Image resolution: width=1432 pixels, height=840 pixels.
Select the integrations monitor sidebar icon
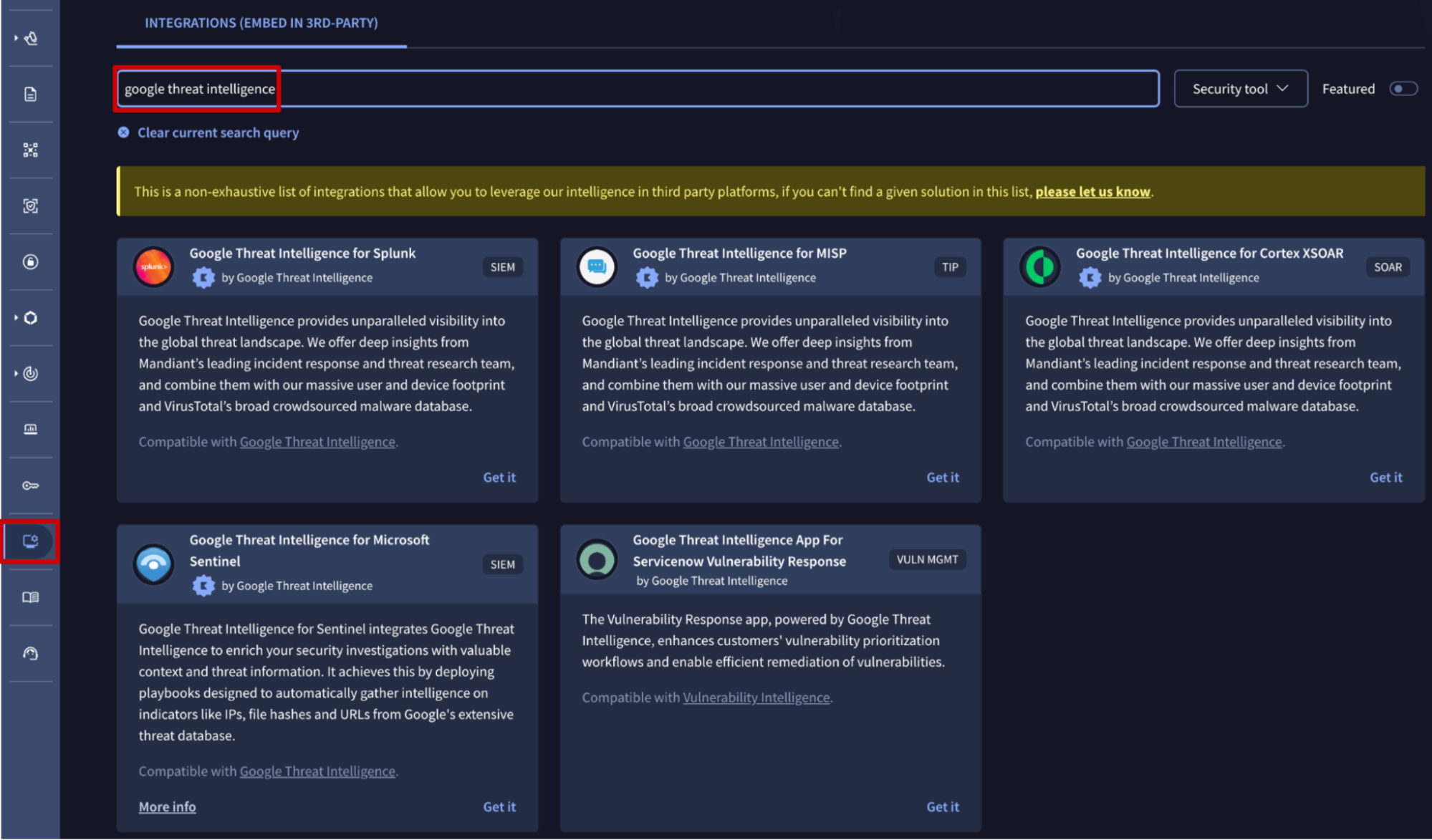pos(30,541)
